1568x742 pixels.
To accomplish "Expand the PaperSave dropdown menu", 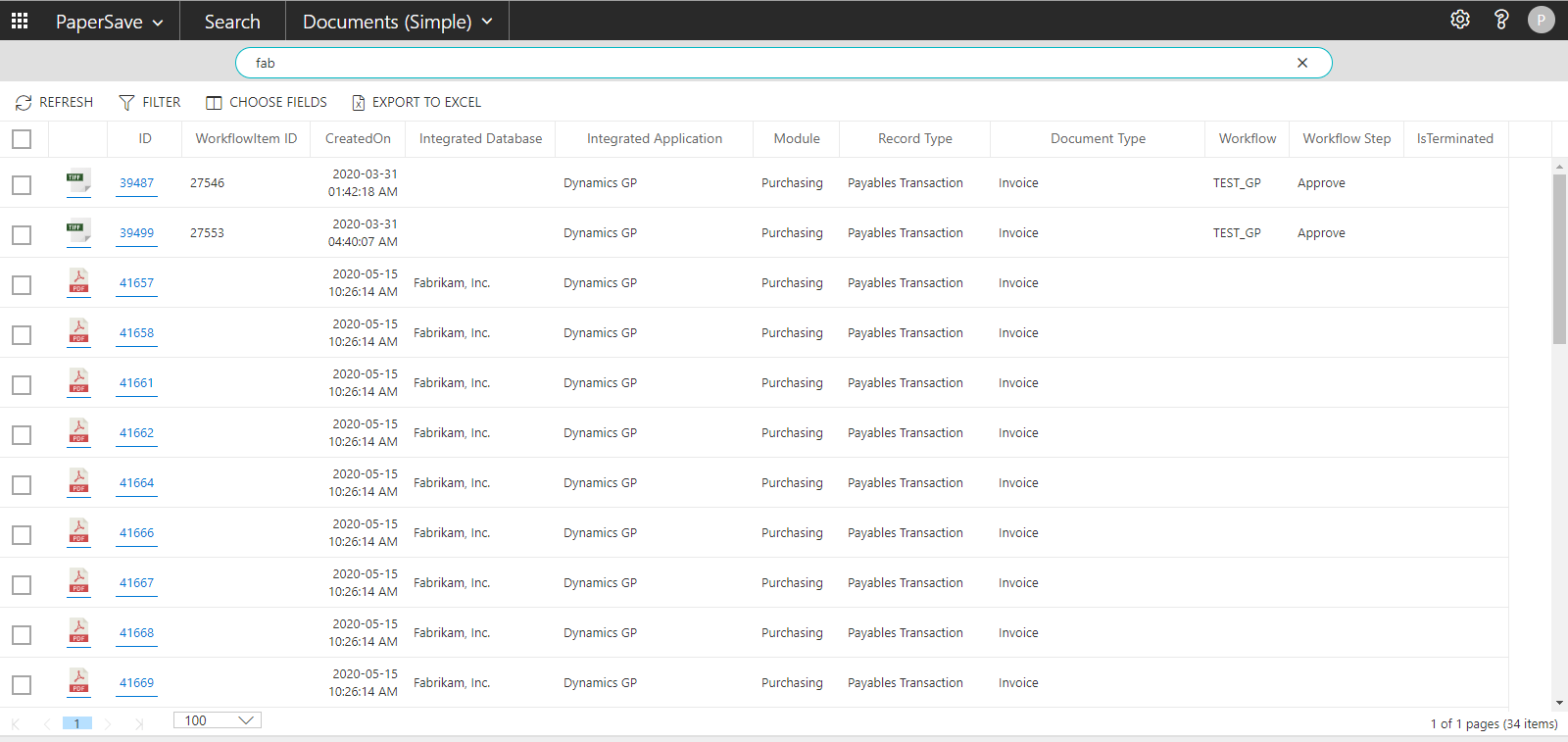I will click(x=109, y=22).
